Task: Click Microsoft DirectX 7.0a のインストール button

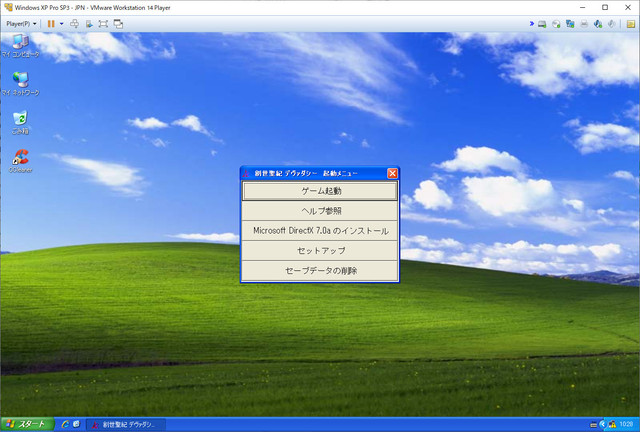Action: point(320,231)
